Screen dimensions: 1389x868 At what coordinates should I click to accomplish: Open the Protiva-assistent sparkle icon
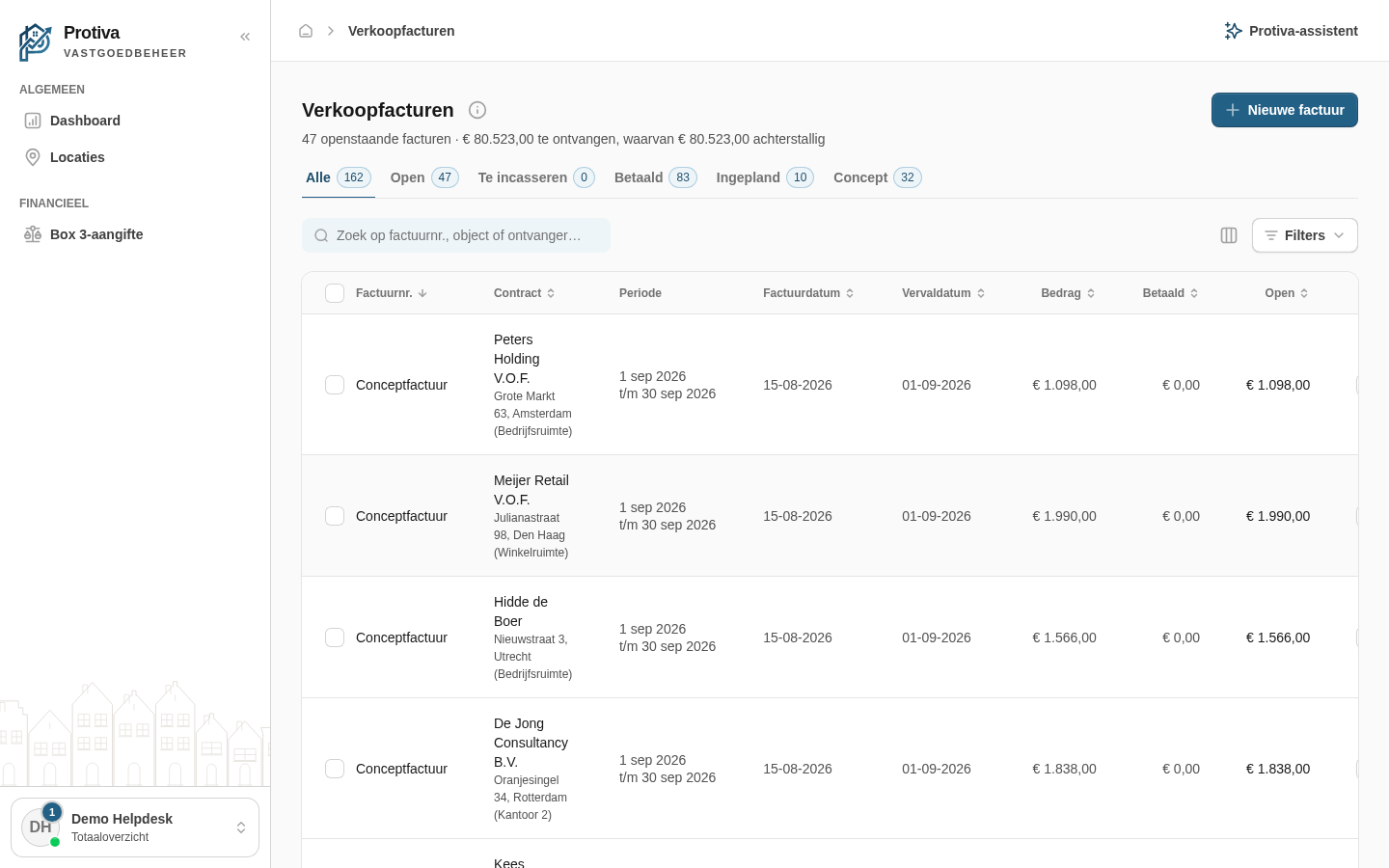(1233, 31)
